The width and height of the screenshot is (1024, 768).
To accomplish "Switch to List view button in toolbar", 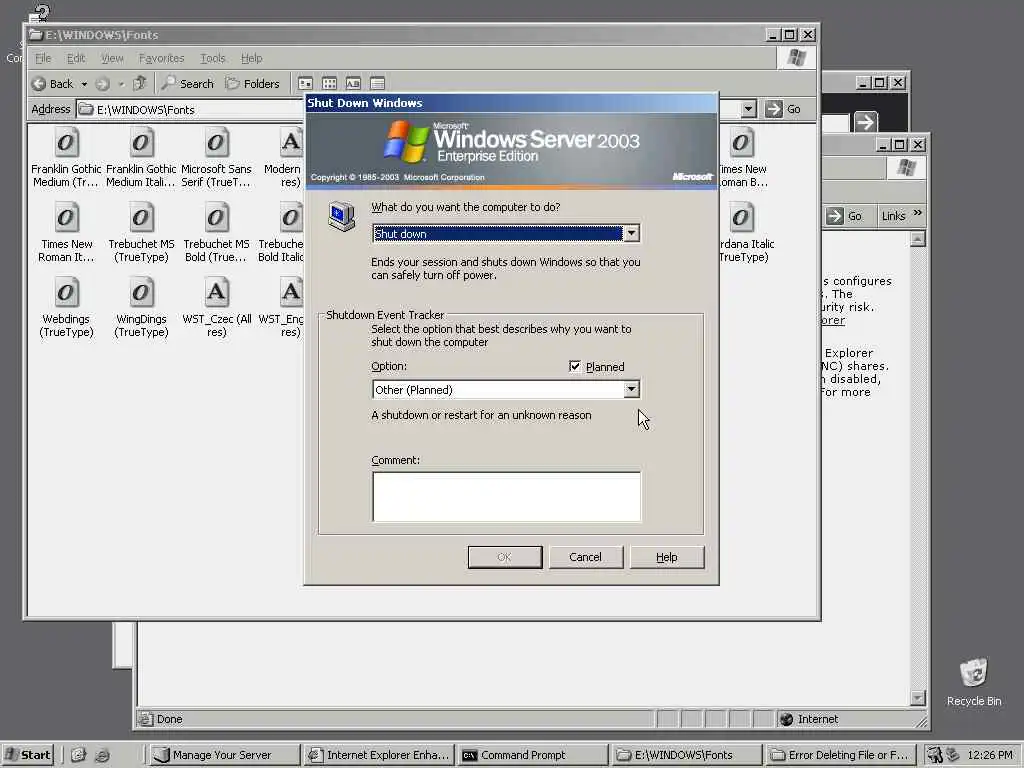I will tap(329, 84).
